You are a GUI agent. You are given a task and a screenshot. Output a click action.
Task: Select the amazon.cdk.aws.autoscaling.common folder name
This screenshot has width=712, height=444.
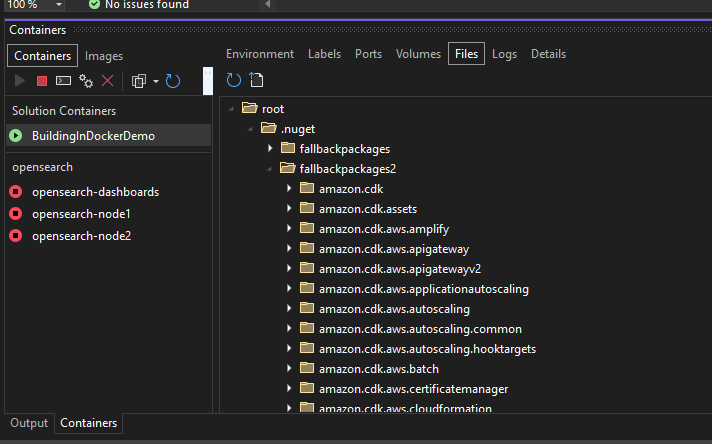[x=420, y=329]
